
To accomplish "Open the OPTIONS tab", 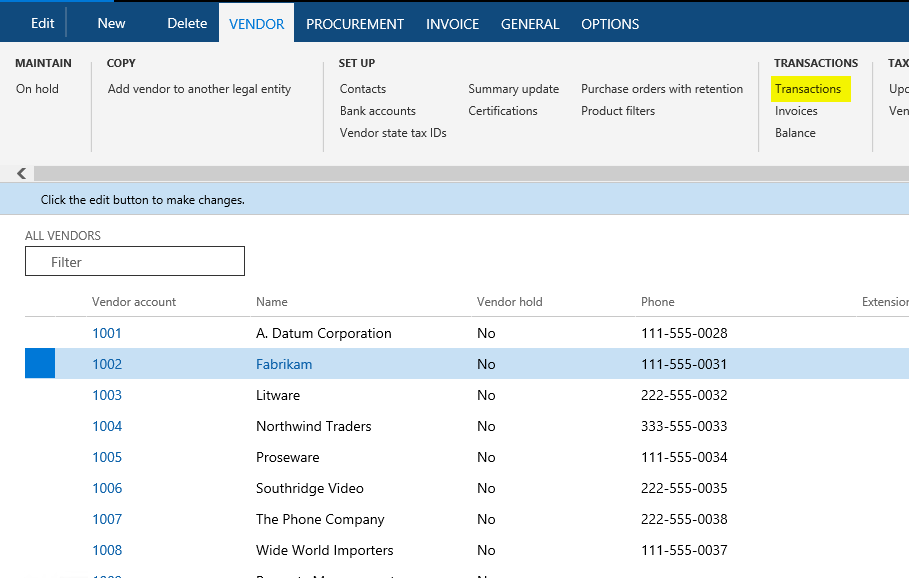I will (610, 24).
